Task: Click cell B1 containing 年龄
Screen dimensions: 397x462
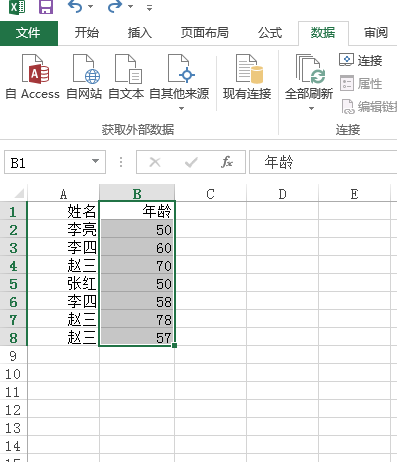Action: click(137, 211)
